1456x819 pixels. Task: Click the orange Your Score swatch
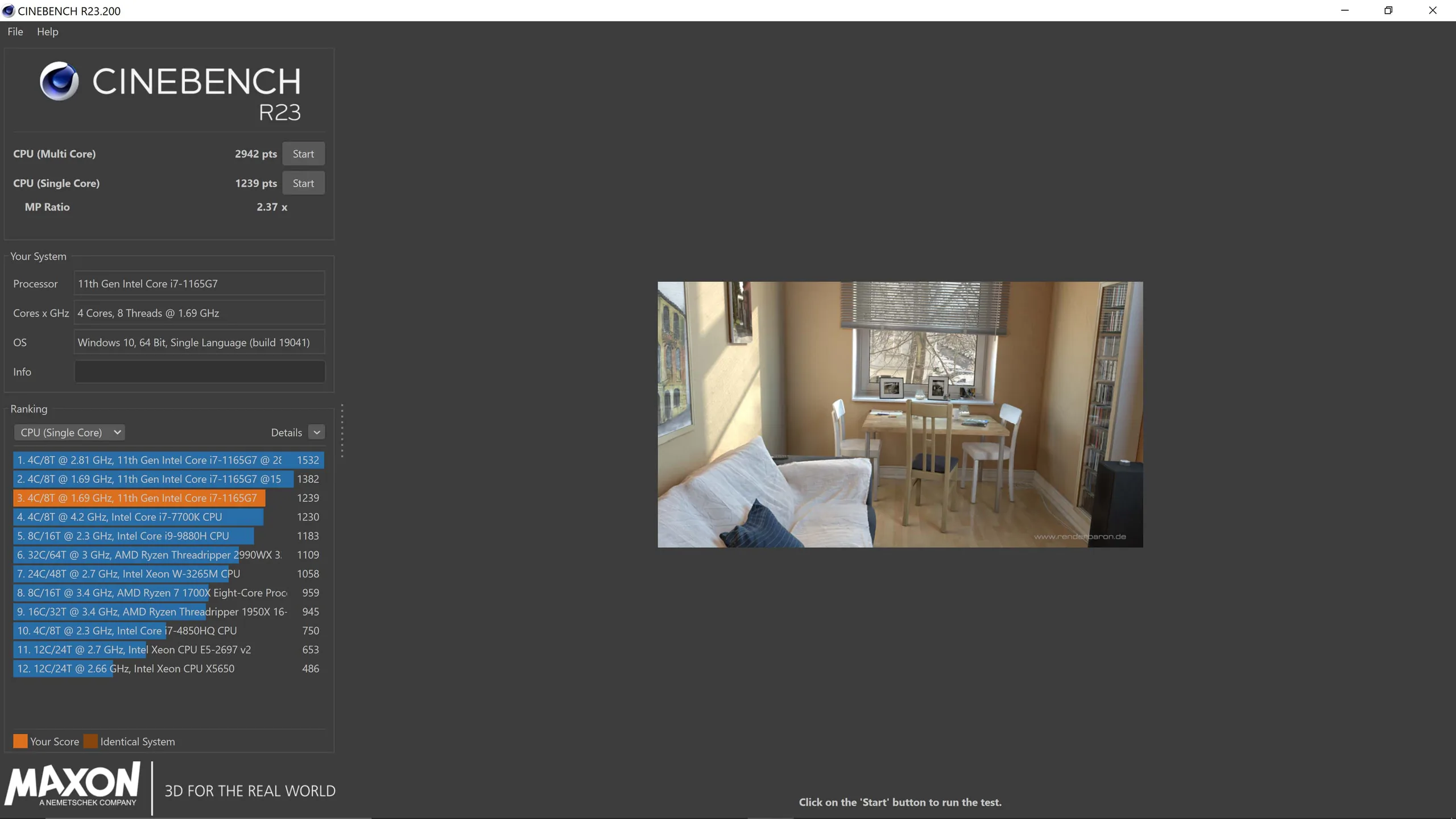click(20, 741)
